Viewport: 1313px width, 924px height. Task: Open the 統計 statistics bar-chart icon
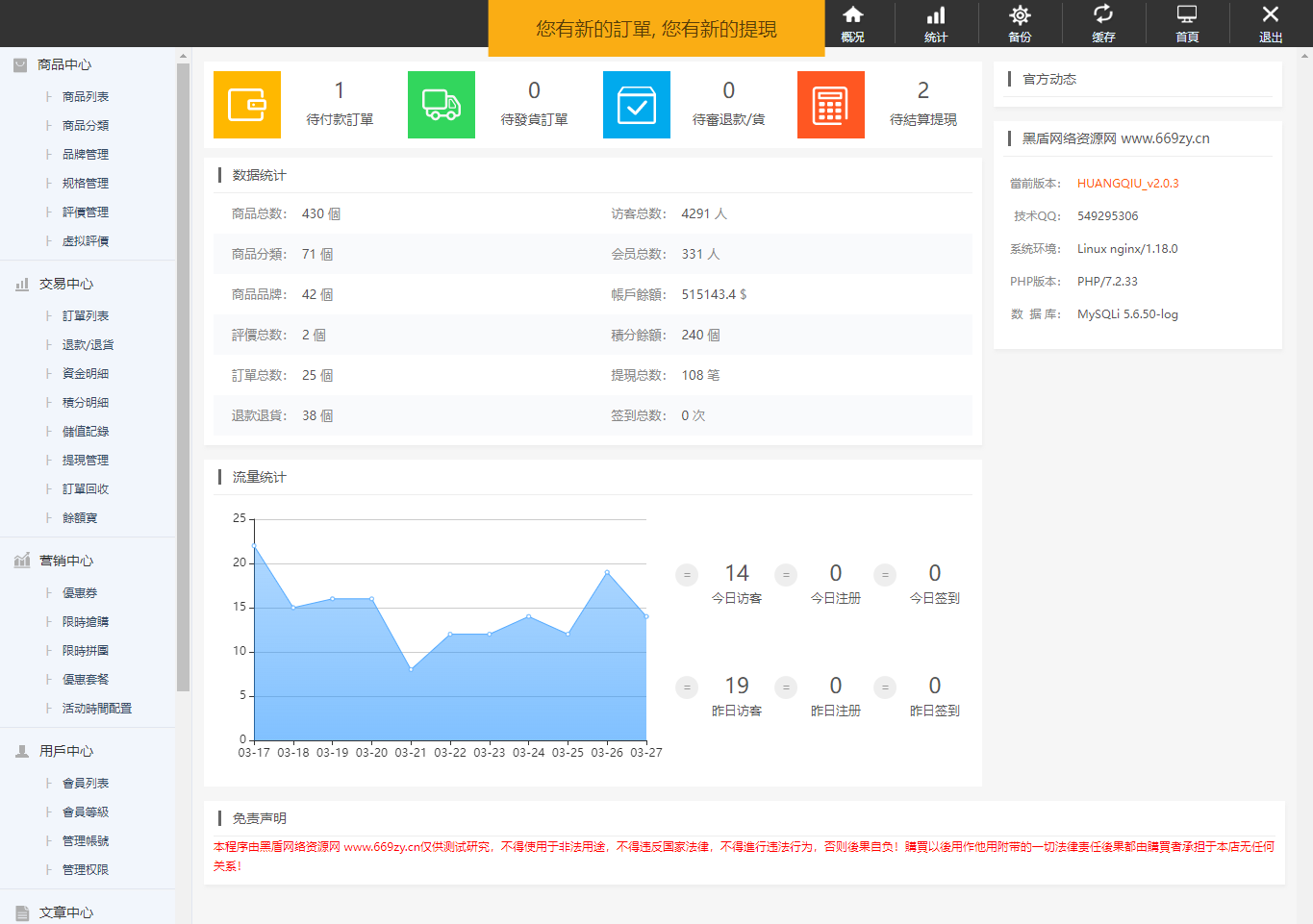[x=936, y=15]
